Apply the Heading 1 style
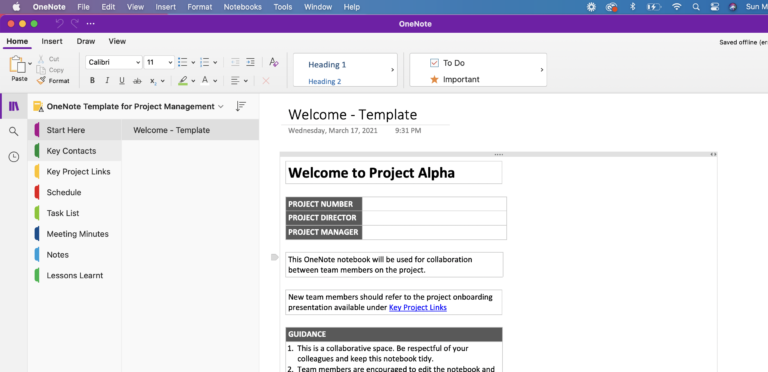This screenshot has height=372, width=768. pos(327,65)
